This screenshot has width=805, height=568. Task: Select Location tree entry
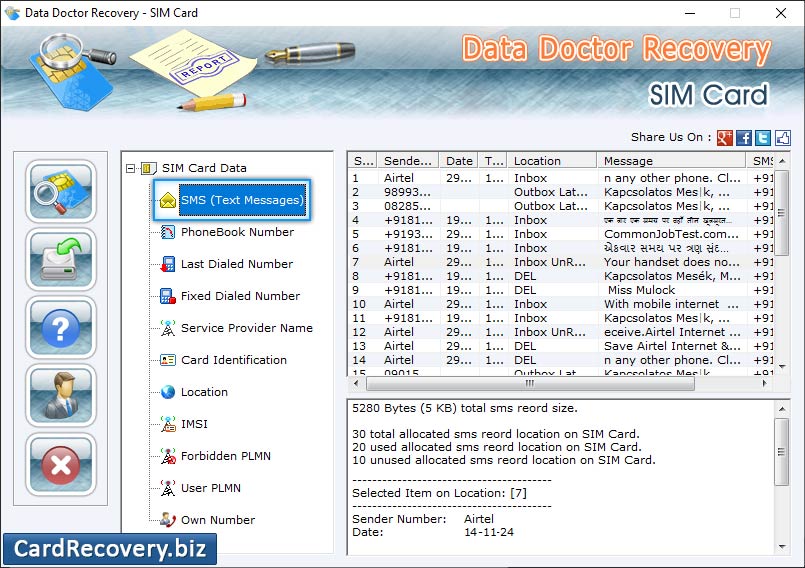(x=204, y=392)
